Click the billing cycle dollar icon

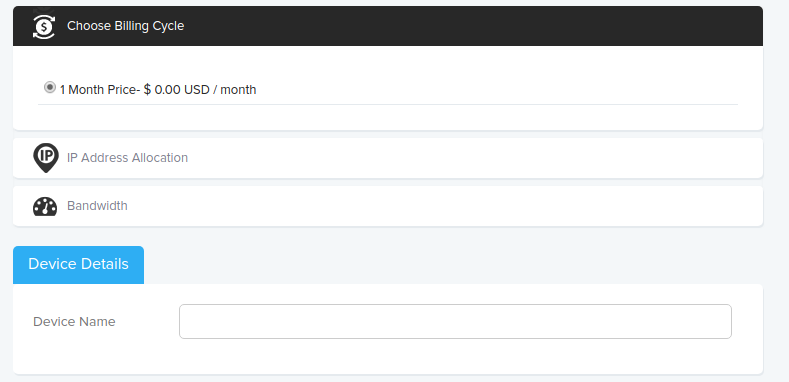tap(44, 26)
